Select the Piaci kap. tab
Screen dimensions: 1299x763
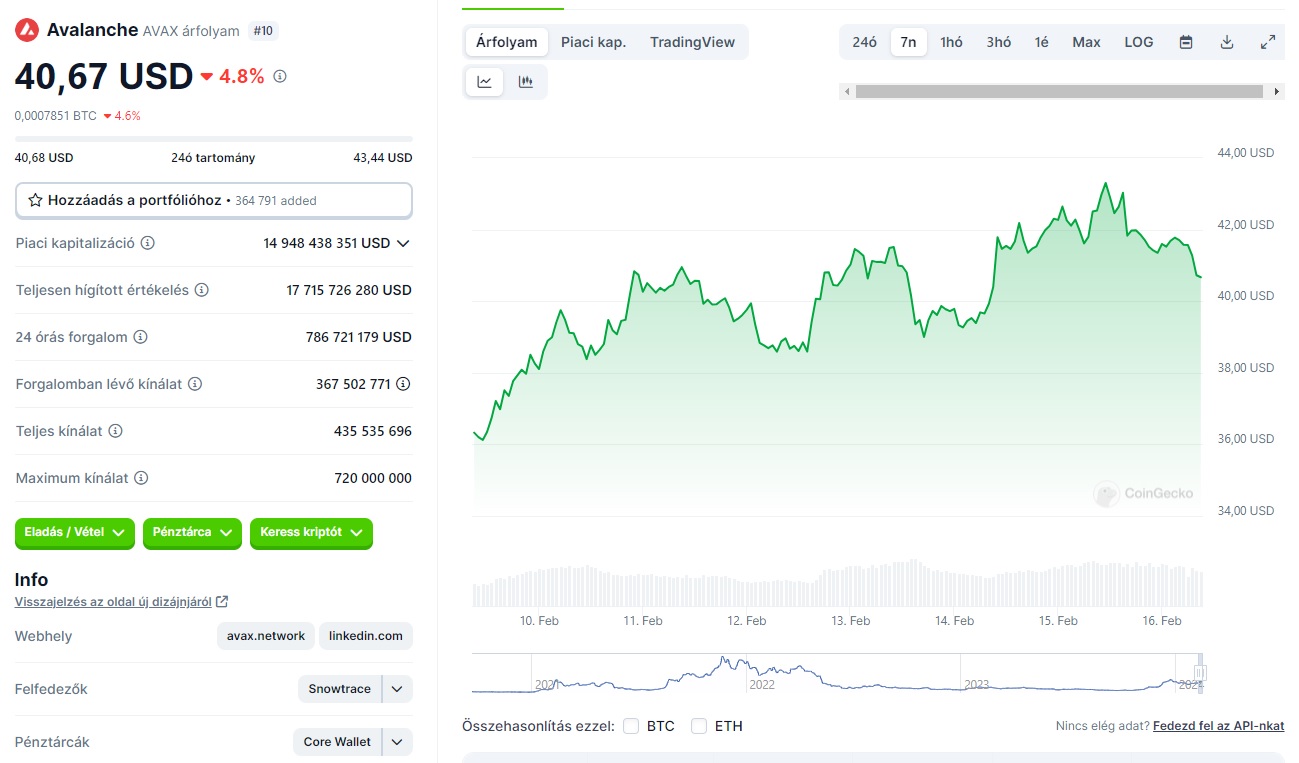click(593, 42)
